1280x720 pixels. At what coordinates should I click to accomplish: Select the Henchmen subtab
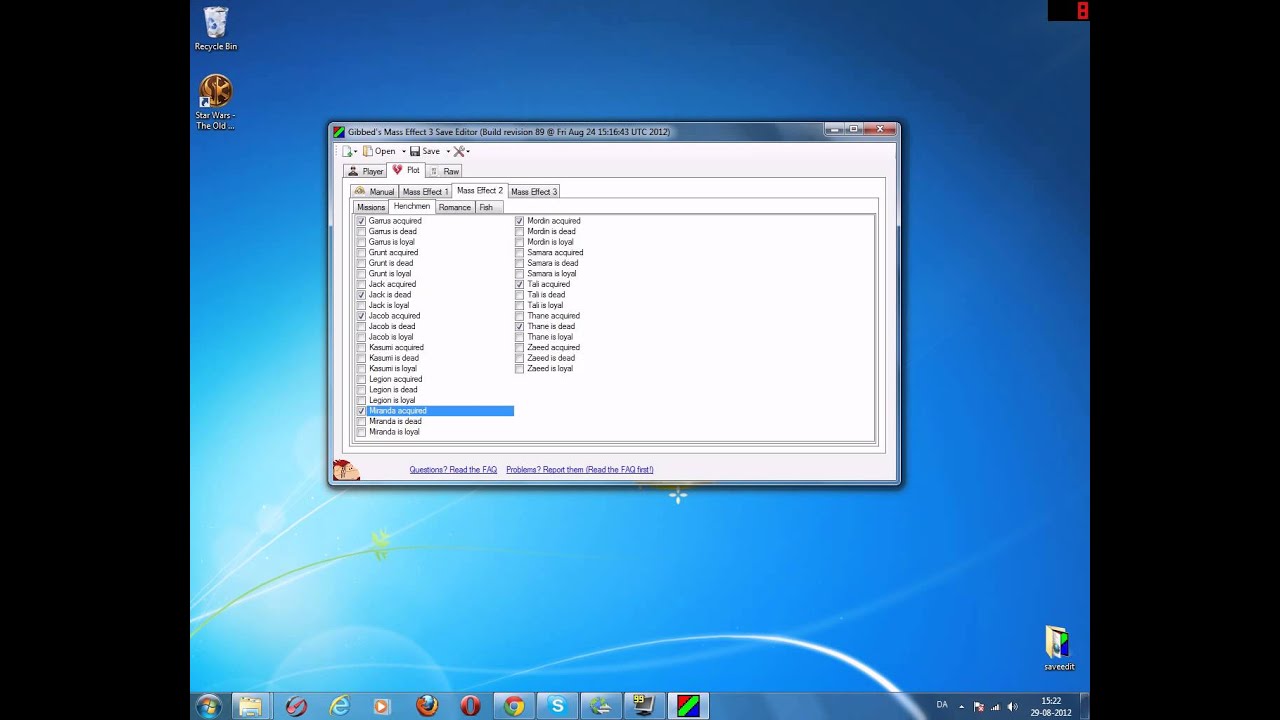pyautogui.click(x=411, y=206)
